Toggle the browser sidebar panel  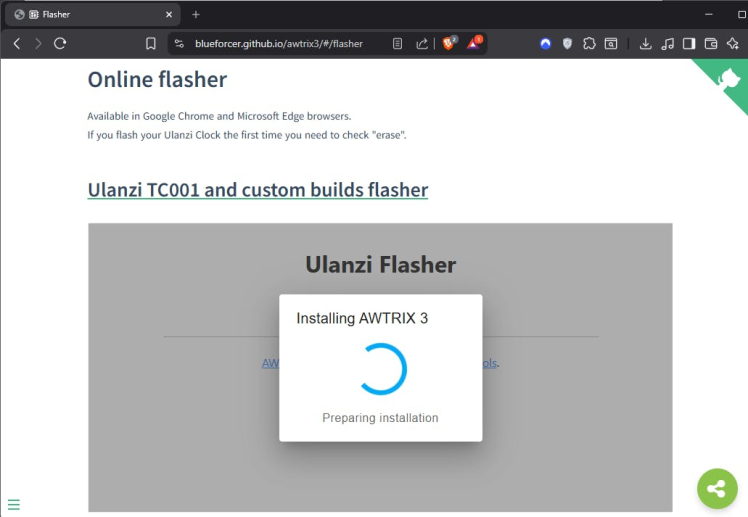[x=689, y=44]
